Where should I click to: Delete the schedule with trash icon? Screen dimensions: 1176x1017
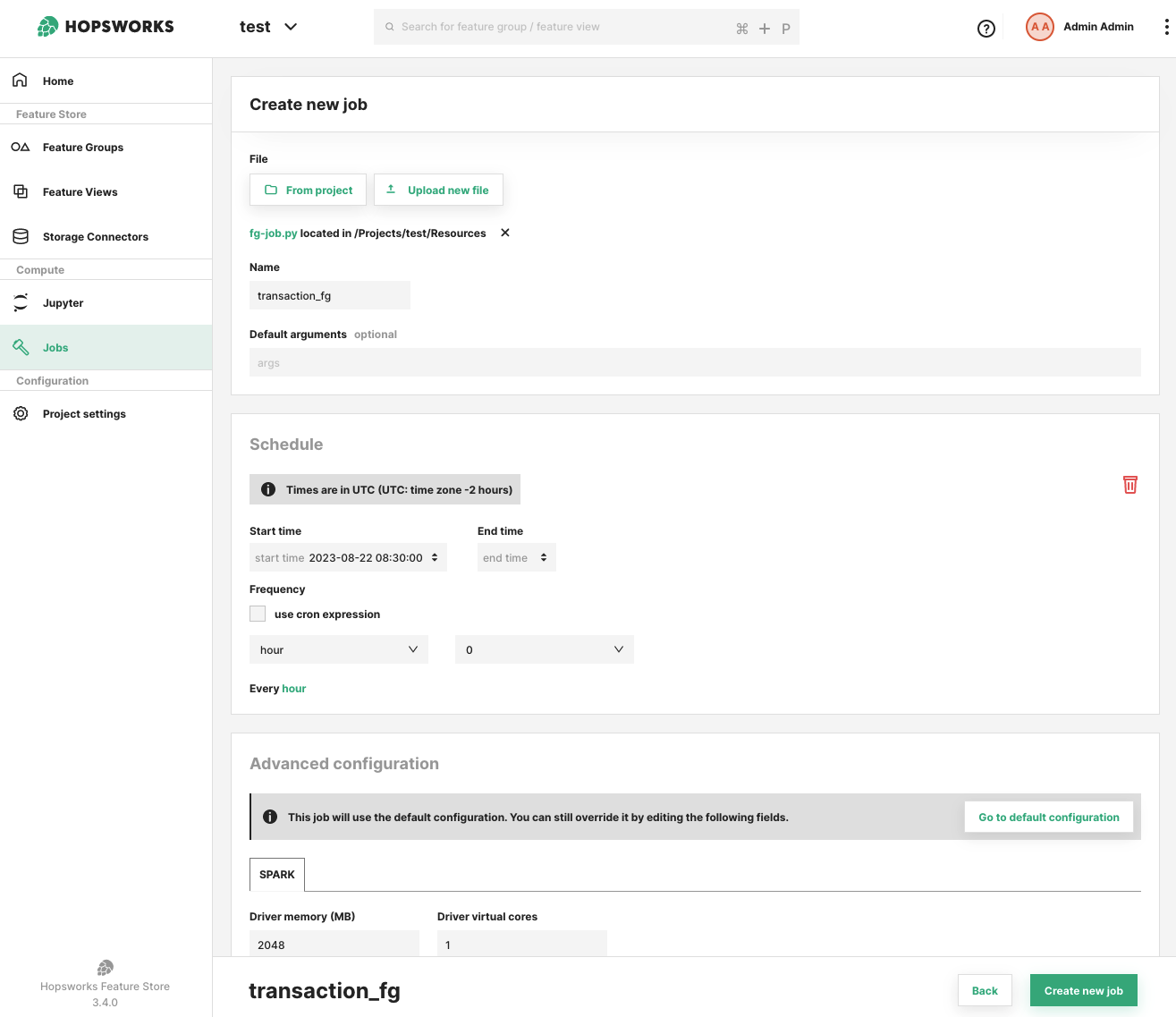click(x=1129, y=485)
